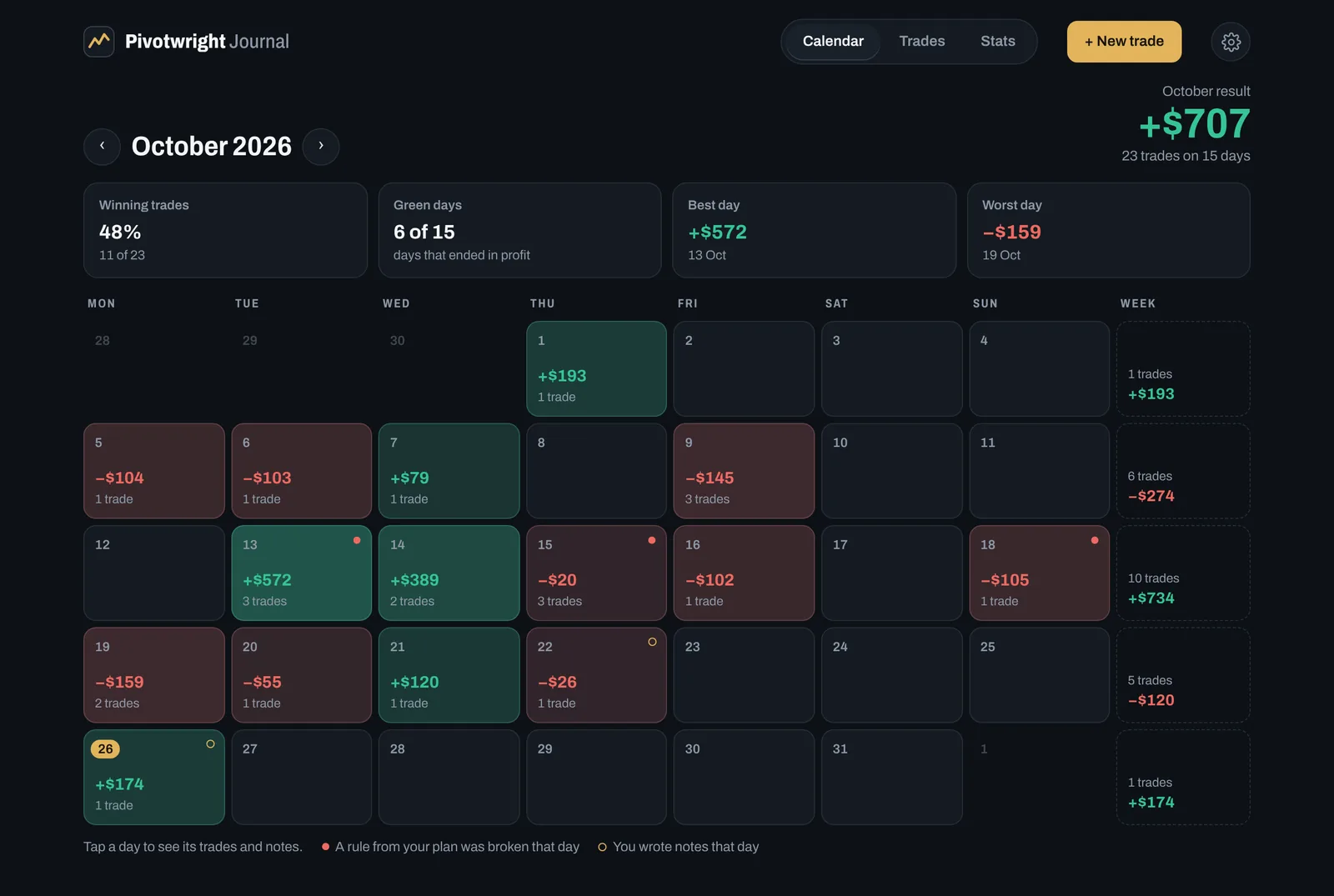Click the broken-rule red dot on 13 Oct
The image size is (1334, 896).
pyautogui.click(x=357, y=540)
